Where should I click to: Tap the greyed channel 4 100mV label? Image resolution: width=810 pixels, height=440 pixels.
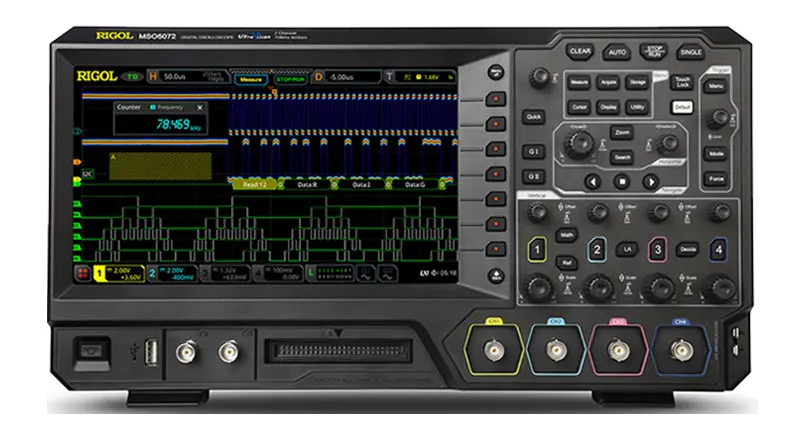278,273
